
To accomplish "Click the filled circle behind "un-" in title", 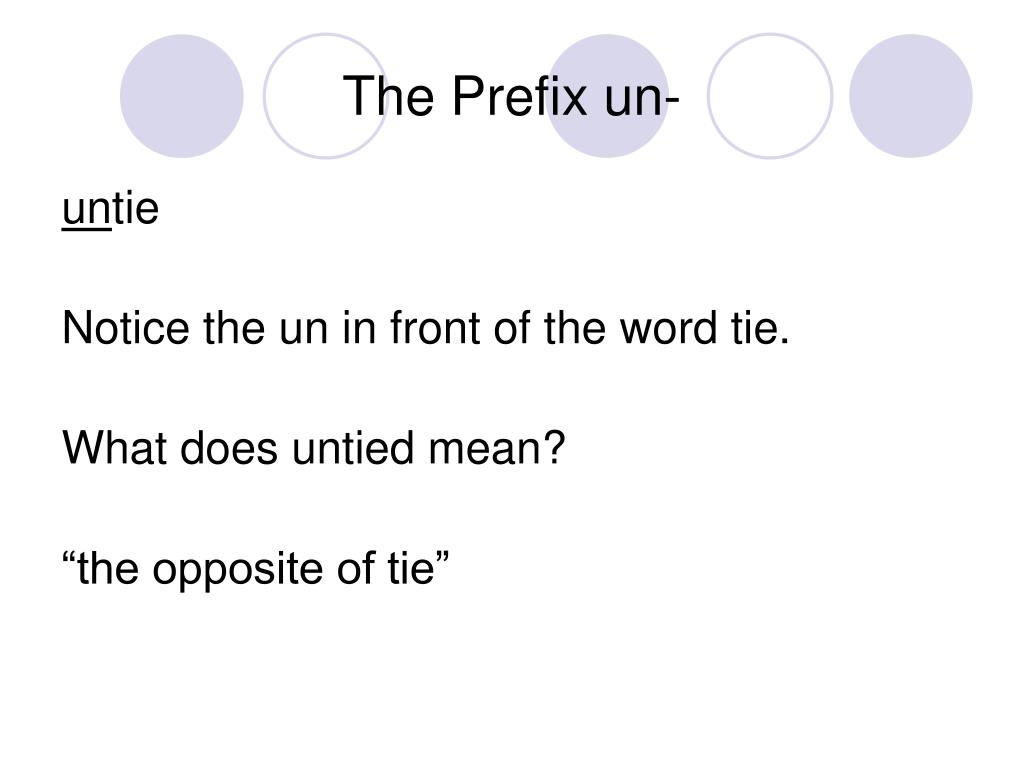I will coord(607,96).
